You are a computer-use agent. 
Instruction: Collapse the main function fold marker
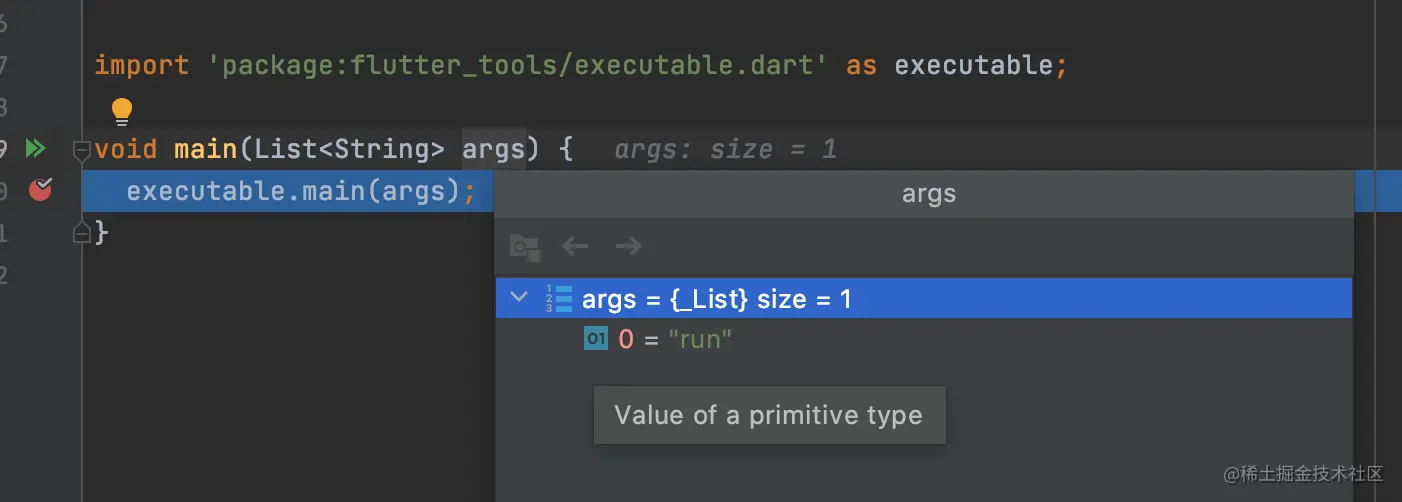pos(81,151)
